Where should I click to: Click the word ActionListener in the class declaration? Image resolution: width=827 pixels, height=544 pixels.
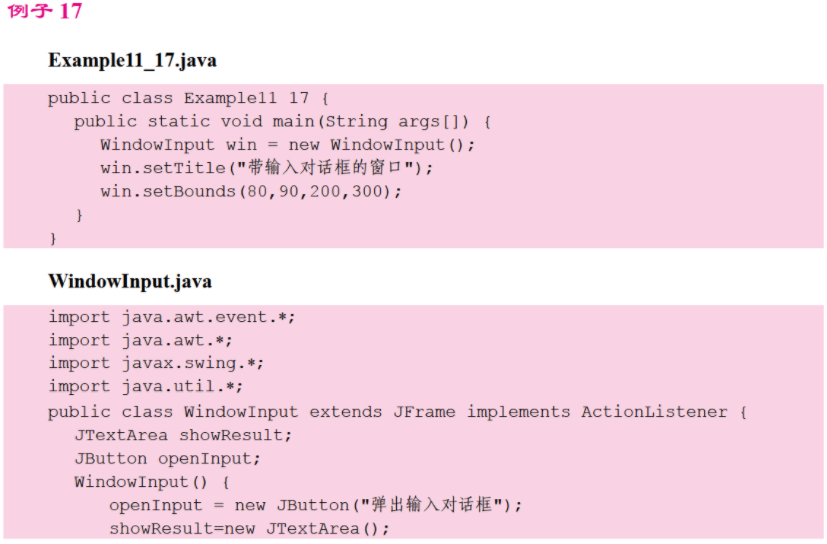tap(659, 412)
